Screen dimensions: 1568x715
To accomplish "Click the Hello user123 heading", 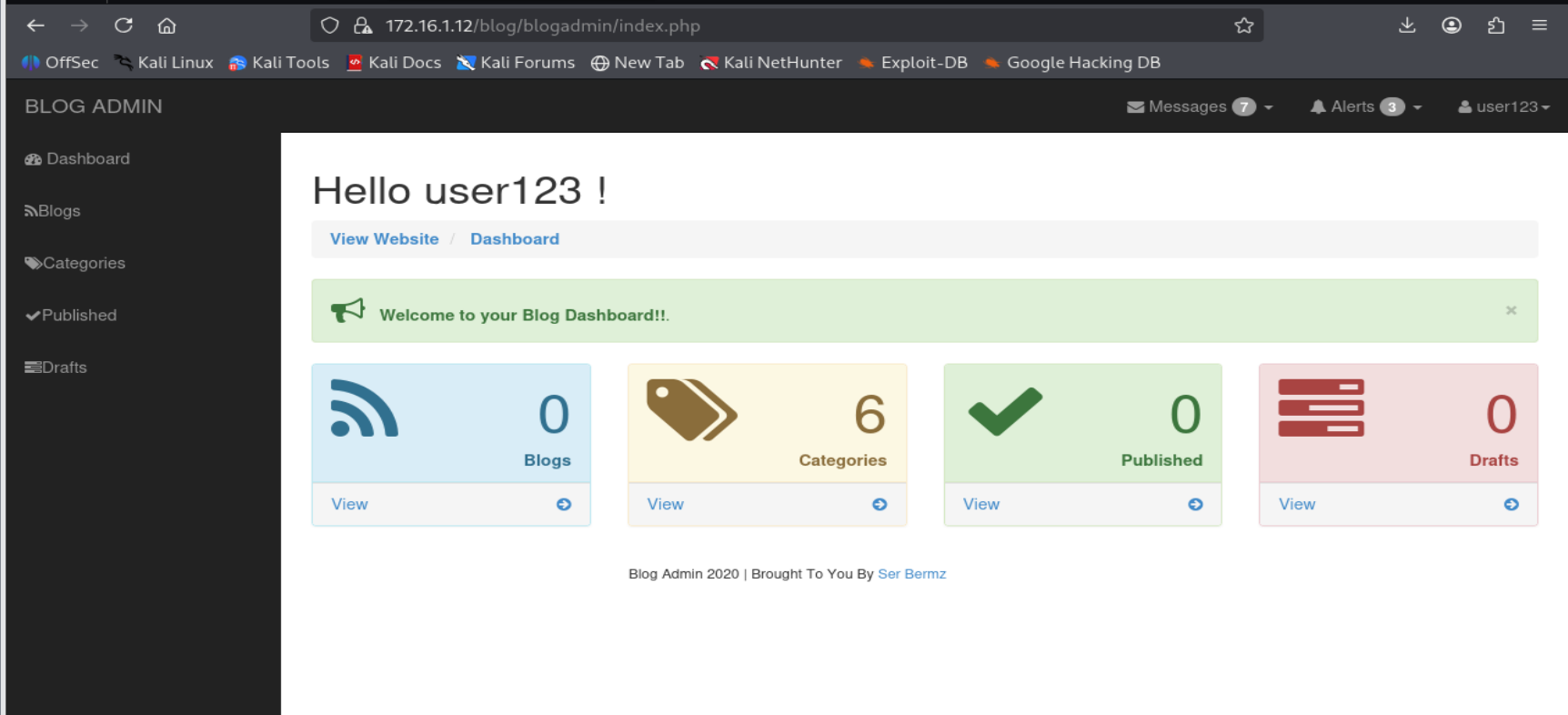I will (459, 190).
